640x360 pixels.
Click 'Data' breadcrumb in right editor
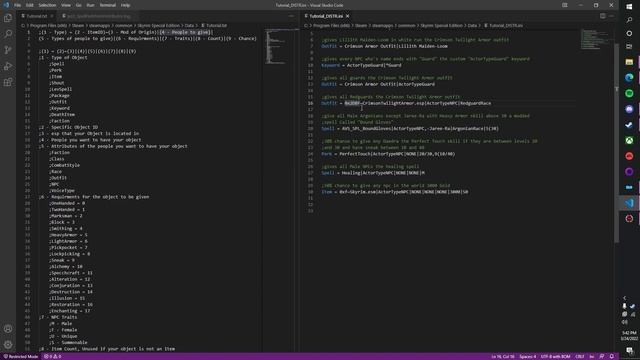click(x=472, y=25)
